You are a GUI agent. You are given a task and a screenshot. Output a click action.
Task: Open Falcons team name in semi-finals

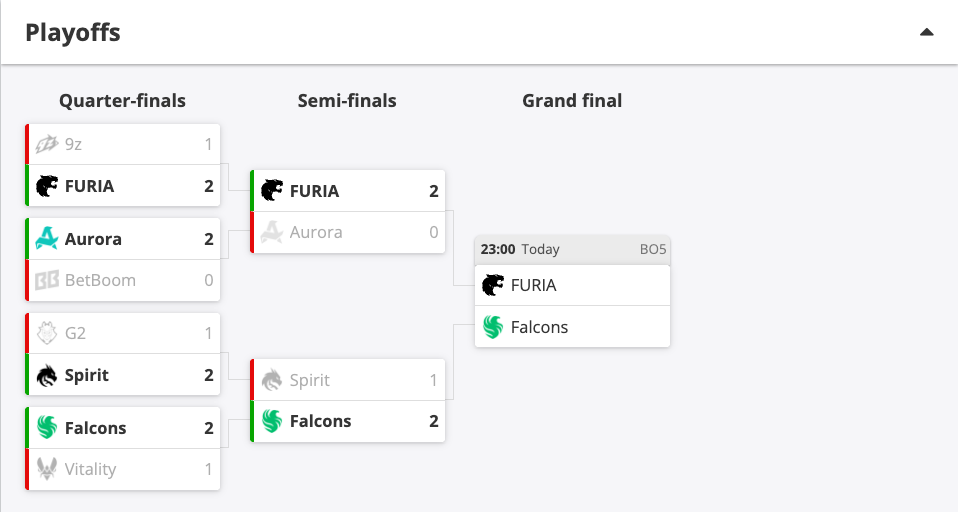pos(320,422)
